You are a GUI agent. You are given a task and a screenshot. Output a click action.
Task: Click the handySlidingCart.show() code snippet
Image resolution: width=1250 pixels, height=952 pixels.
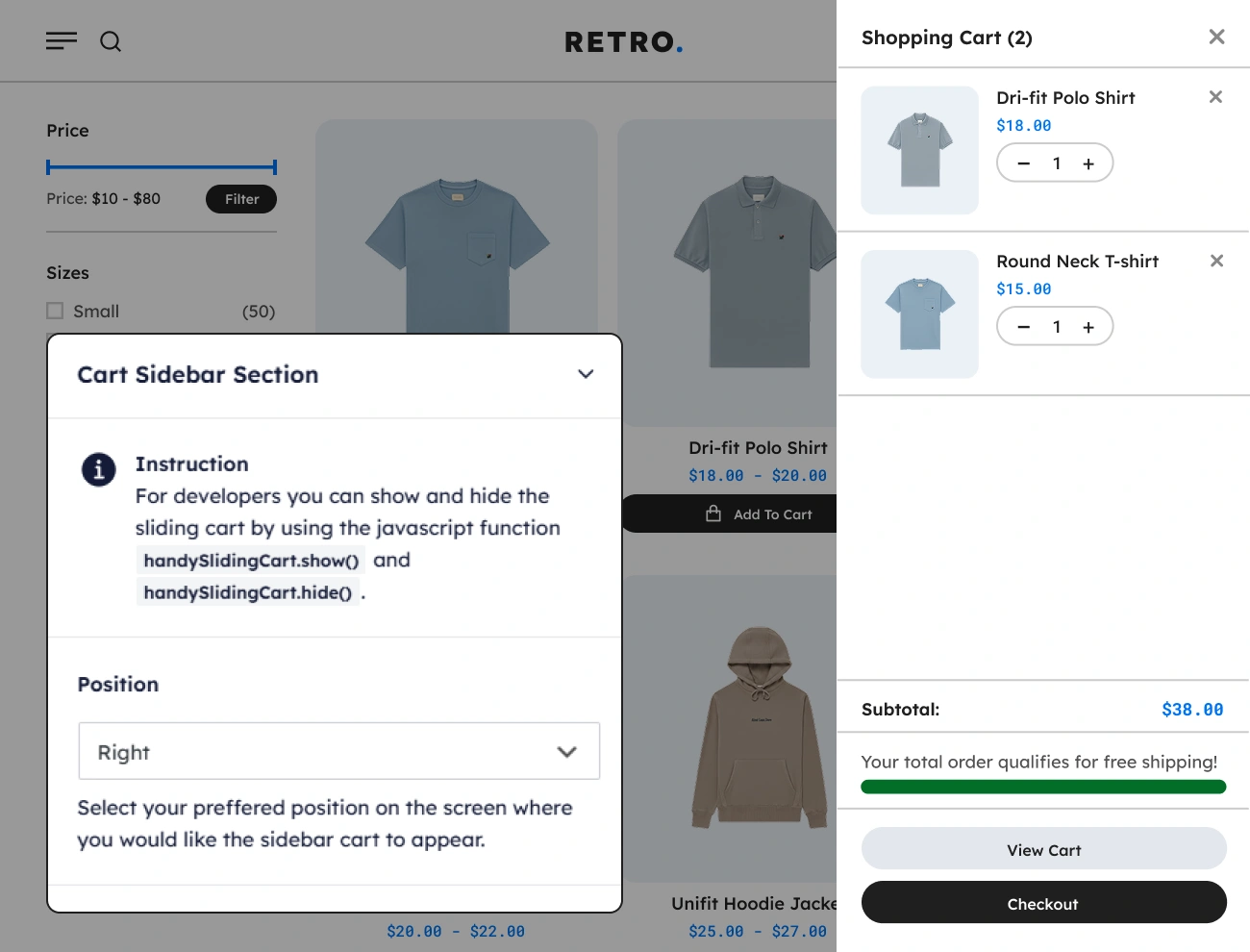pyautogui.click(x=251, y=561)
